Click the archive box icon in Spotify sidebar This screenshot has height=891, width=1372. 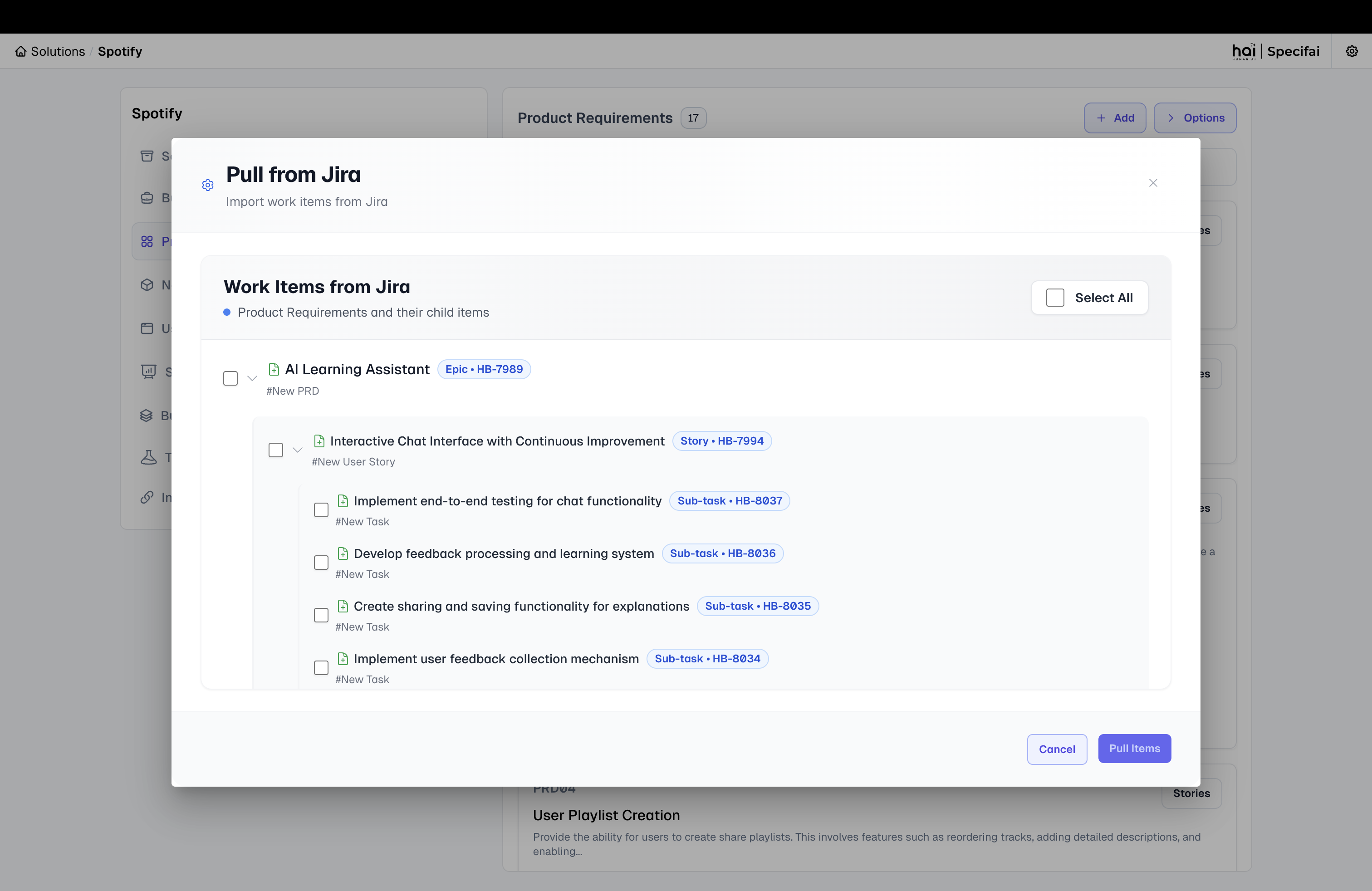[x=147, y=156]
